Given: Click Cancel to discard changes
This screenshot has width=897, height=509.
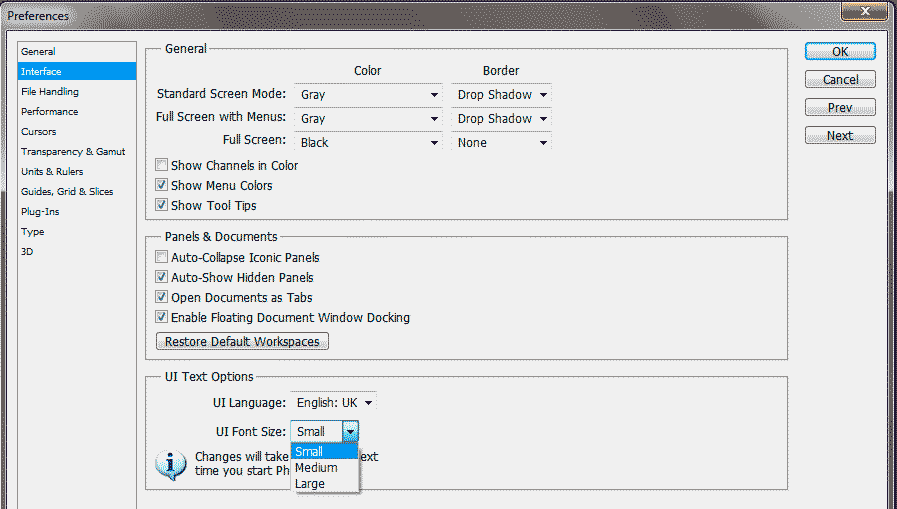Looking at the screenshot, I should pyautogui.click(x=840, y=80).
